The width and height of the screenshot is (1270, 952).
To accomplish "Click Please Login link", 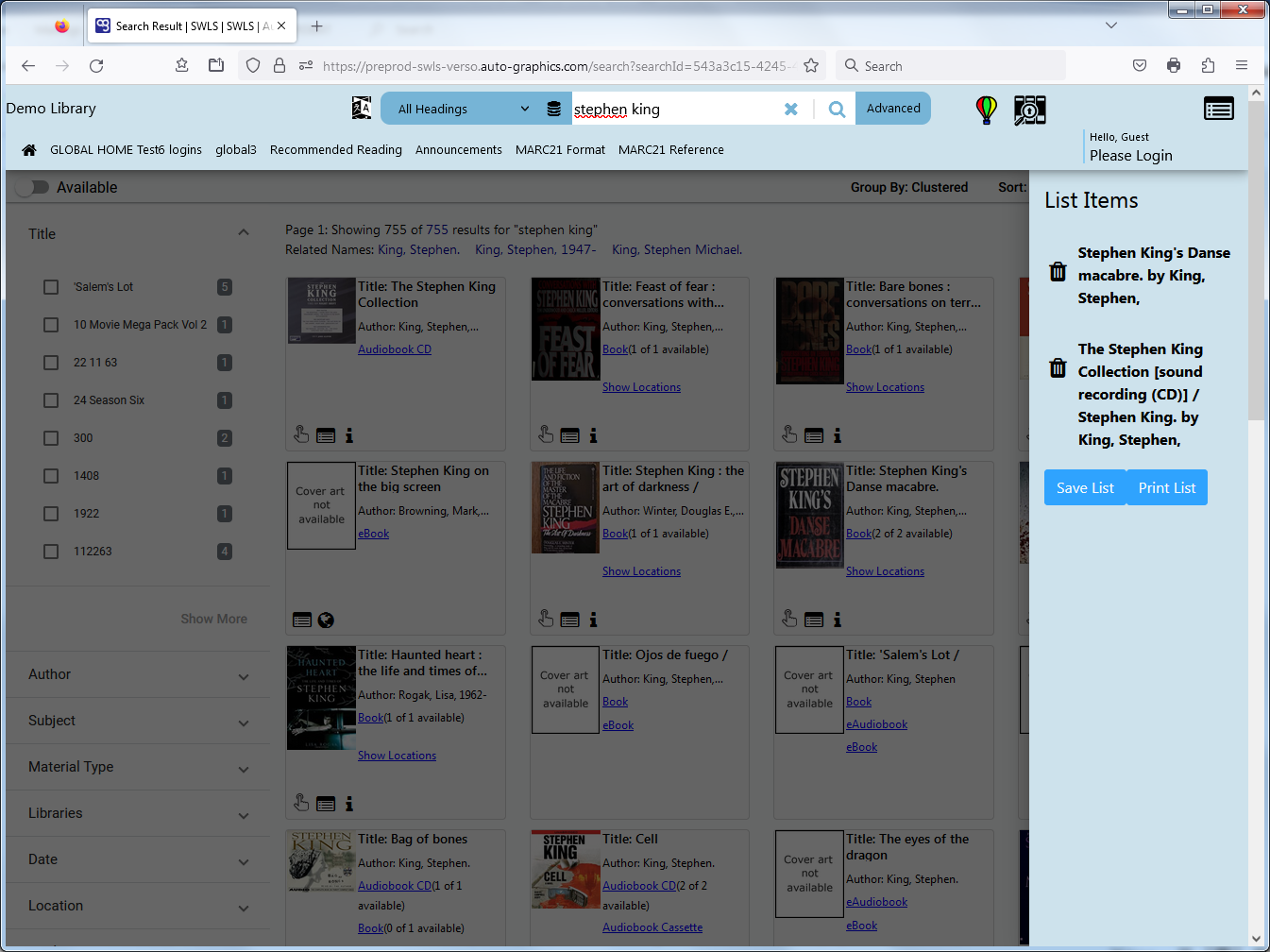I will [x=1131, y=156].
